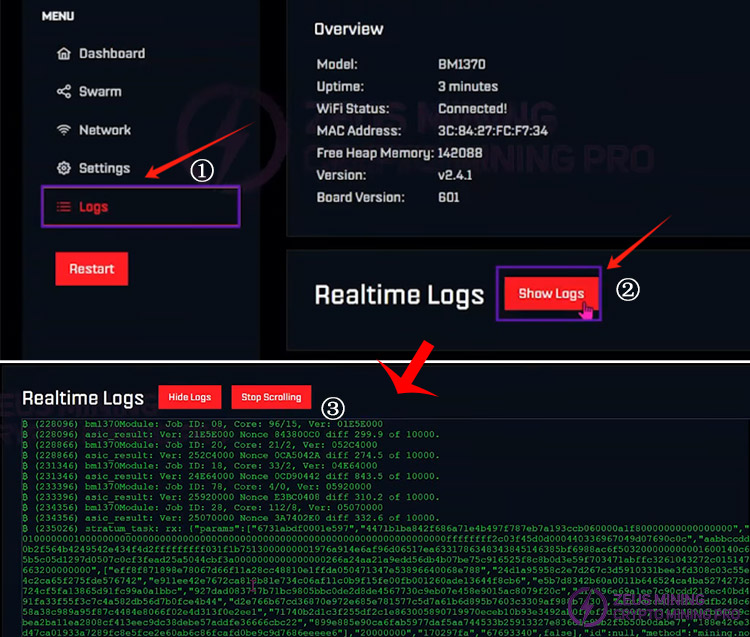Click the model value BM1370

(x=462, y=64)
